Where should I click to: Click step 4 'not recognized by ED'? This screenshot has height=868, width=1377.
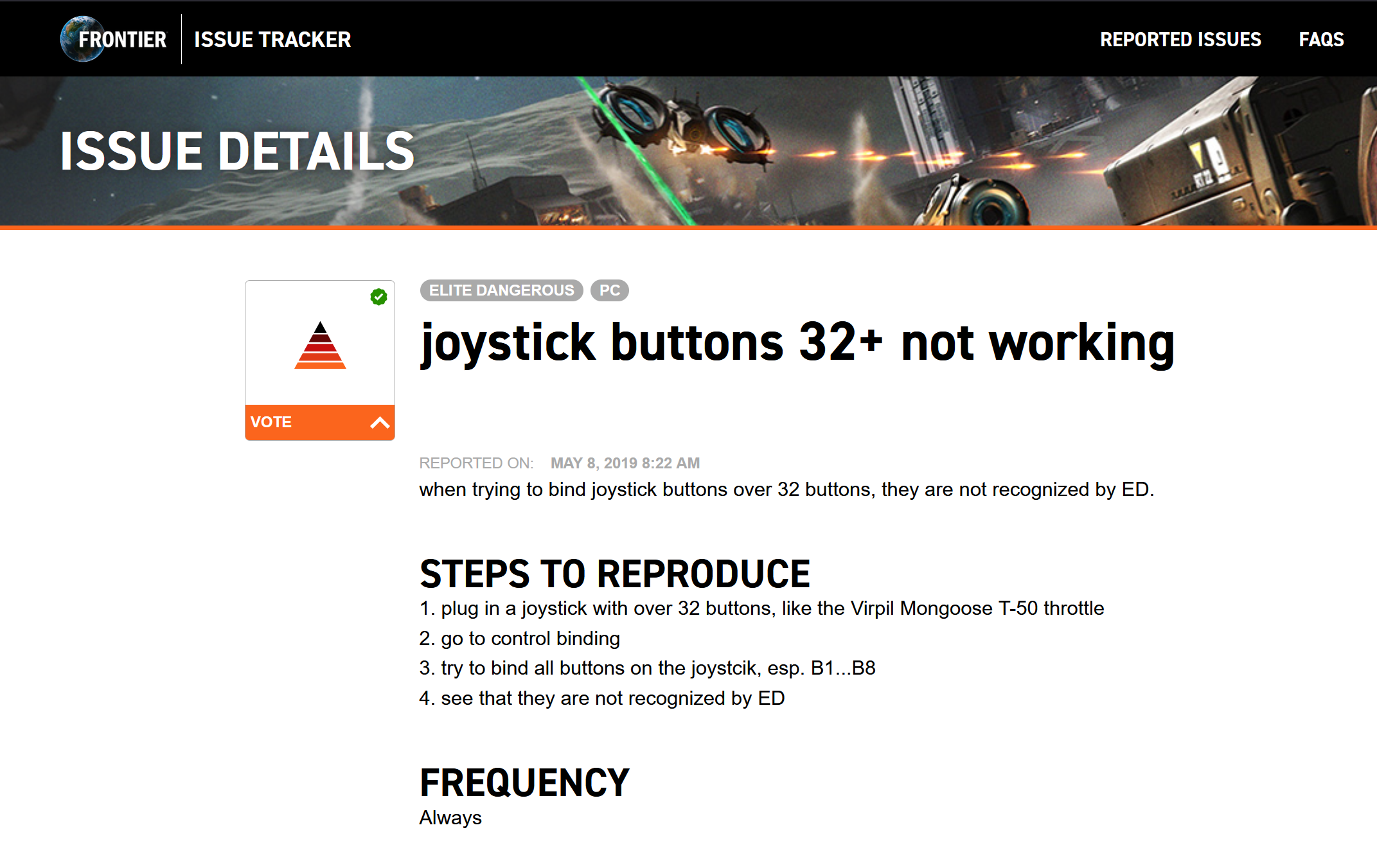point(602,698)
